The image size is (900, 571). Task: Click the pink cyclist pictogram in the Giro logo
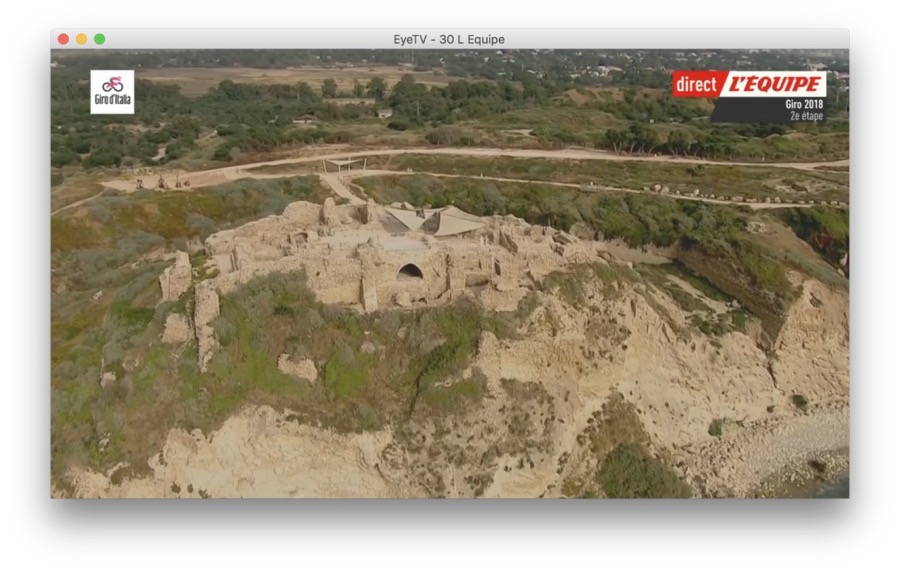pos(112,84)
